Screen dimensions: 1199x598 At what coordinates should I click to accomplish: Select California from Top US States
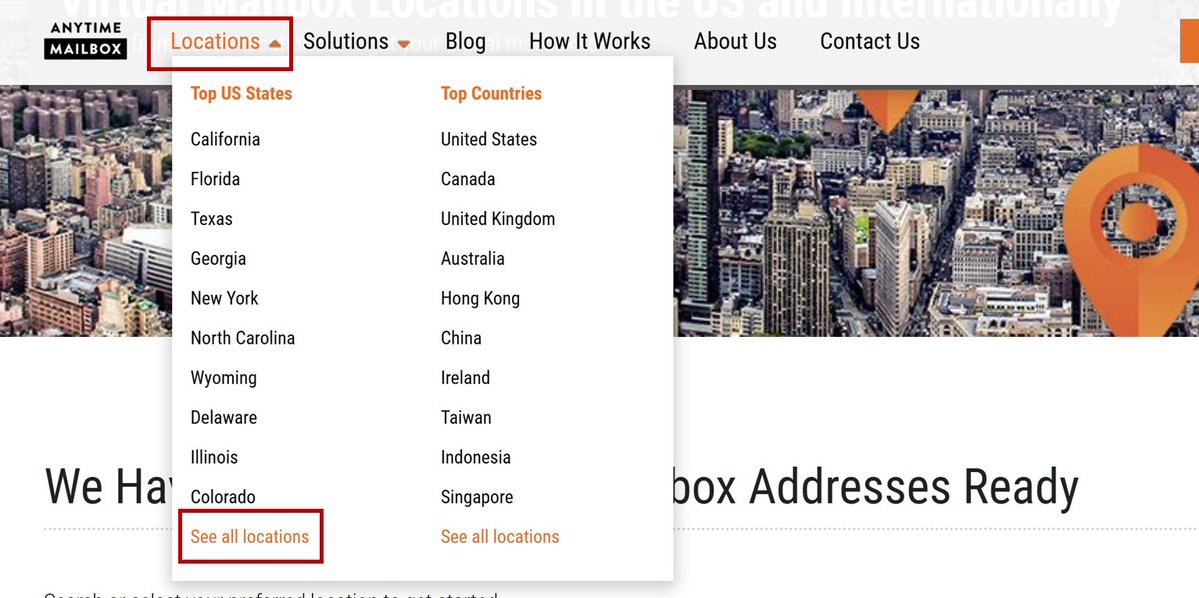click(225, 139)
